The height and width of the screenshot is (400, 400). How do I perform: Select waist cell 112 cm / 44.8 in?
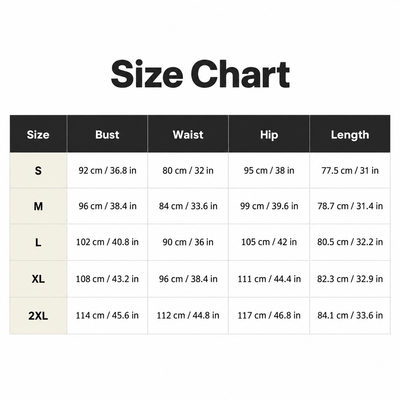[x=188, y=316]
